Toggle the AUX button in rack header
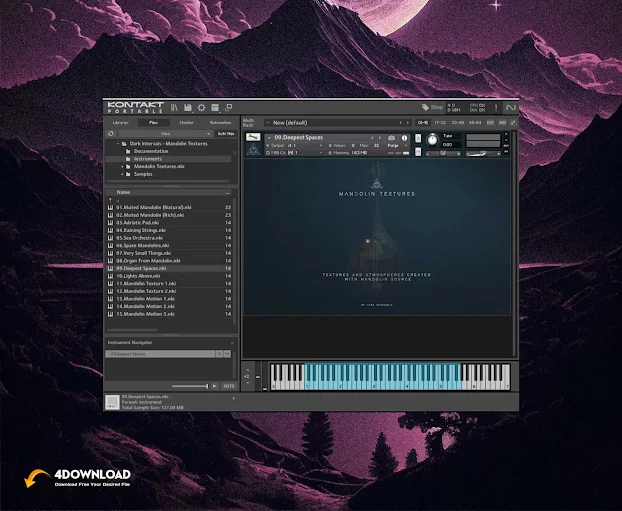The width and height of the screenshot is (622, 511). [502, 123]
